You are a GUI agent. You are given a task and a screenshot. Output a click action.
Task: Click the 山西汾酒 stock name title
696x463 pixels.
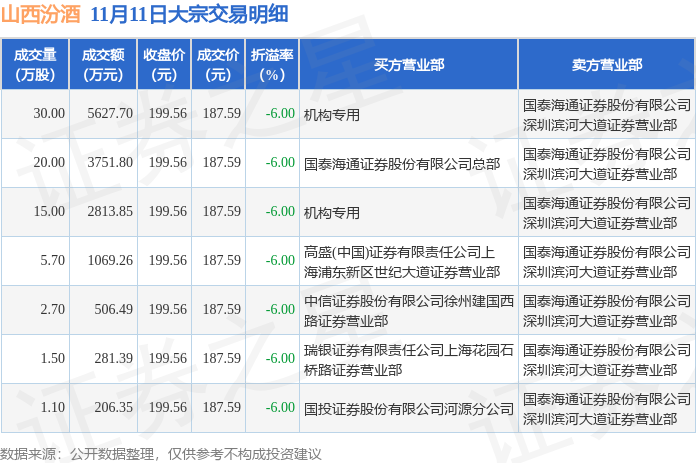40,15
